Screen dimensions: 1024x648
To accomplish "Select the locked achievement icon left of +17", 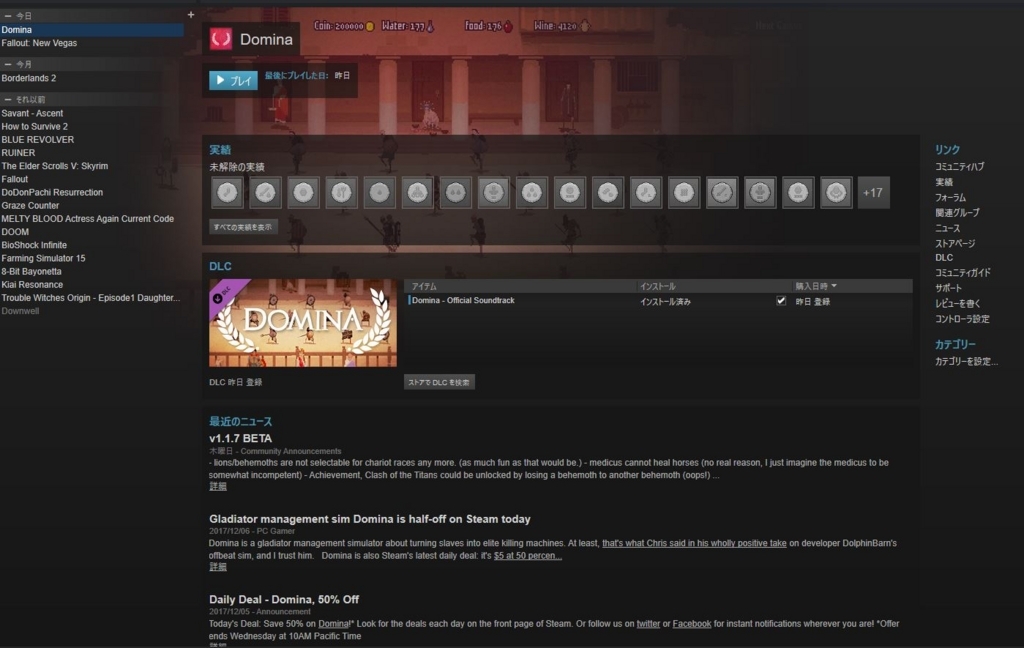I will click(x=836, y=193).
